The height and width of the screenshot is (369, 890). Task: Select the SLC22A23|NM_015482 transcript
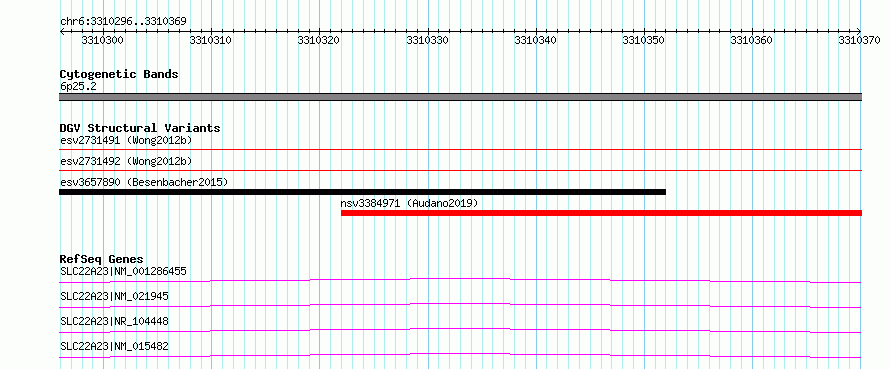460,355
